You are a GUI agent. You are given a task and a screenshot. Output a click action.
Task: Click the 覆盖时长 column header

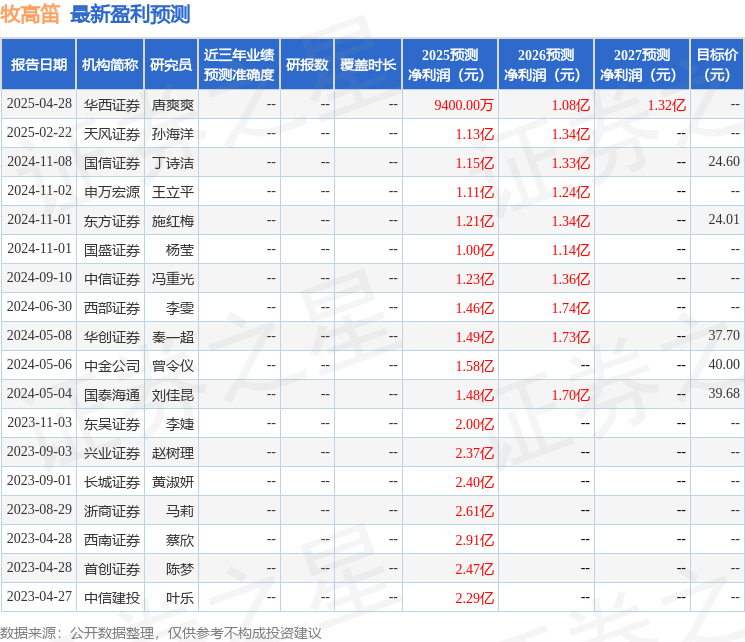pyautogui.click(x=368, y=65)
